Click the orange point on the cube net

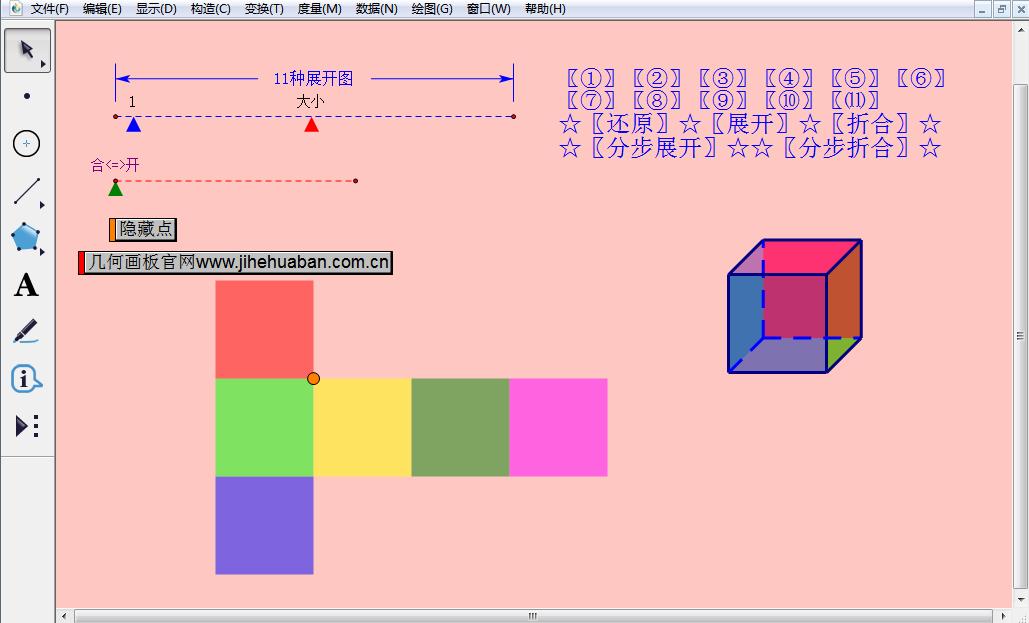(x=313, y=378)
